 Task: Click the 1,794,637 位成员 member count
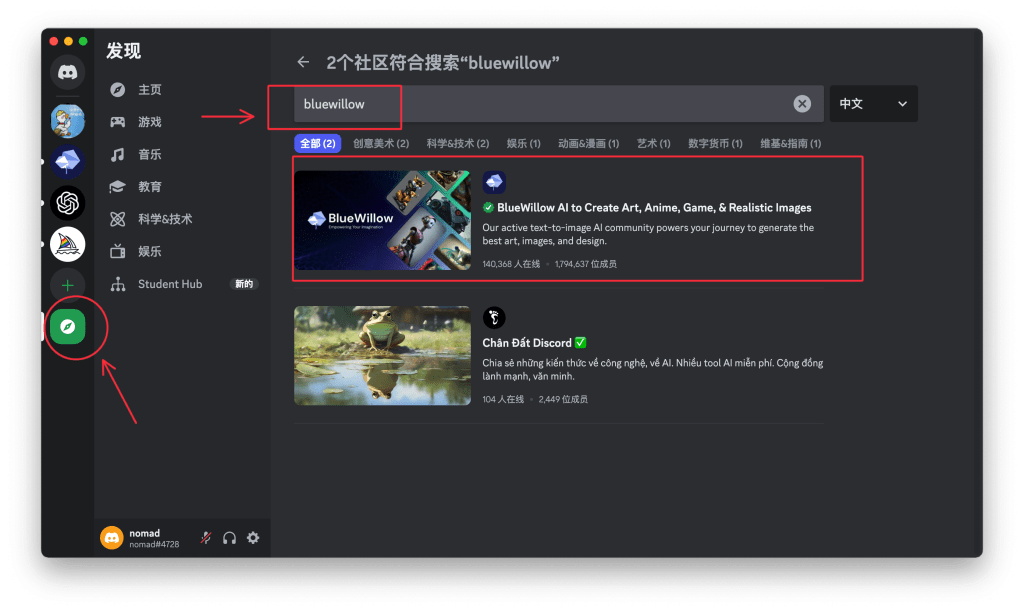(x=586, y=264)
